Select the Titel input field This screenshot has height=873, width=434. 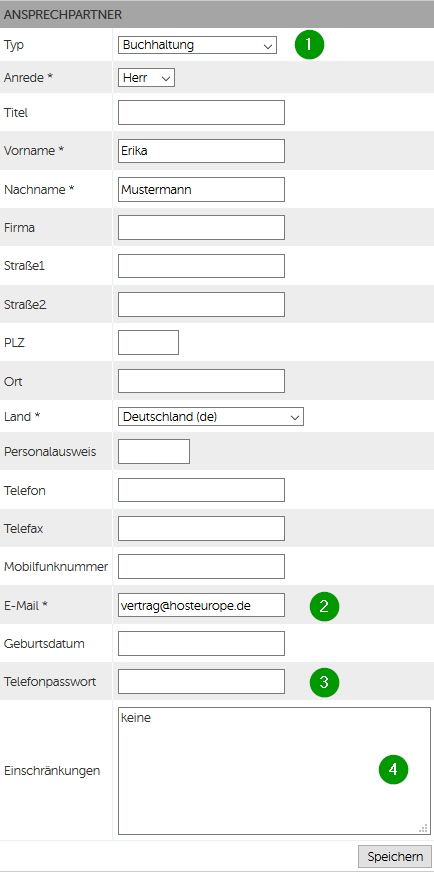201,112
